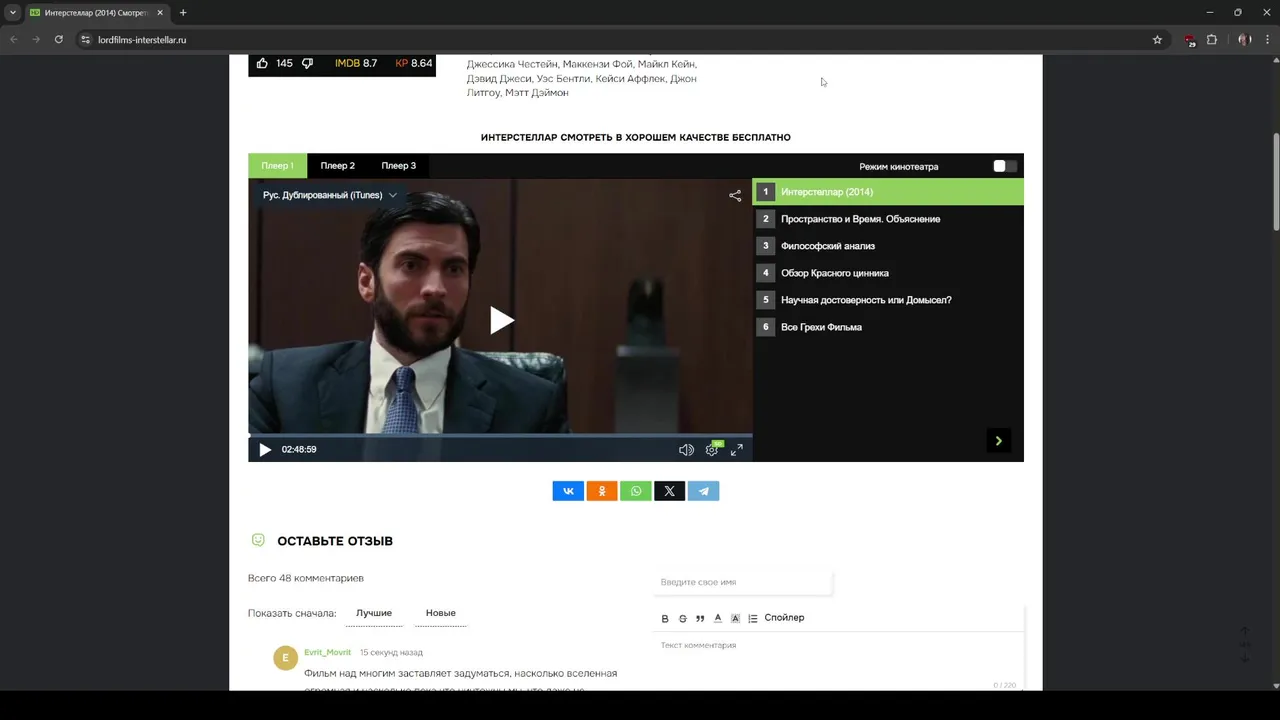Switch to the Плеер 3 tab
Screen dimensions: 1280x720
(398, 166)
